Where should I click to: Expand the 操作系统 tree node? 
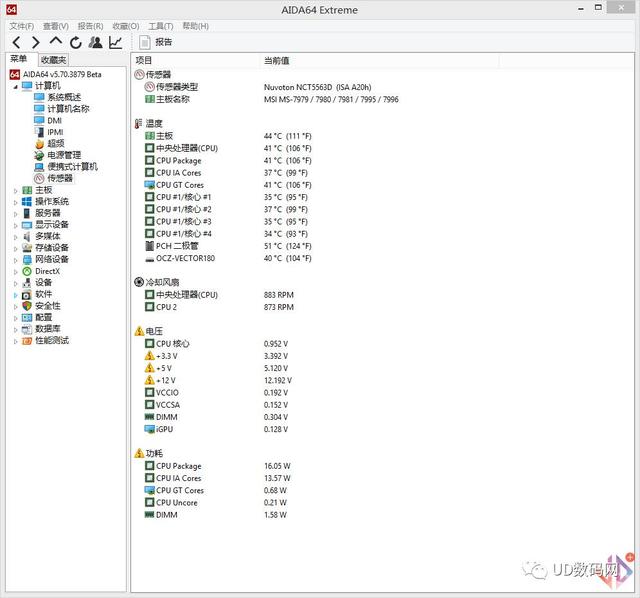pyautogui.click(x=16, y=202)
